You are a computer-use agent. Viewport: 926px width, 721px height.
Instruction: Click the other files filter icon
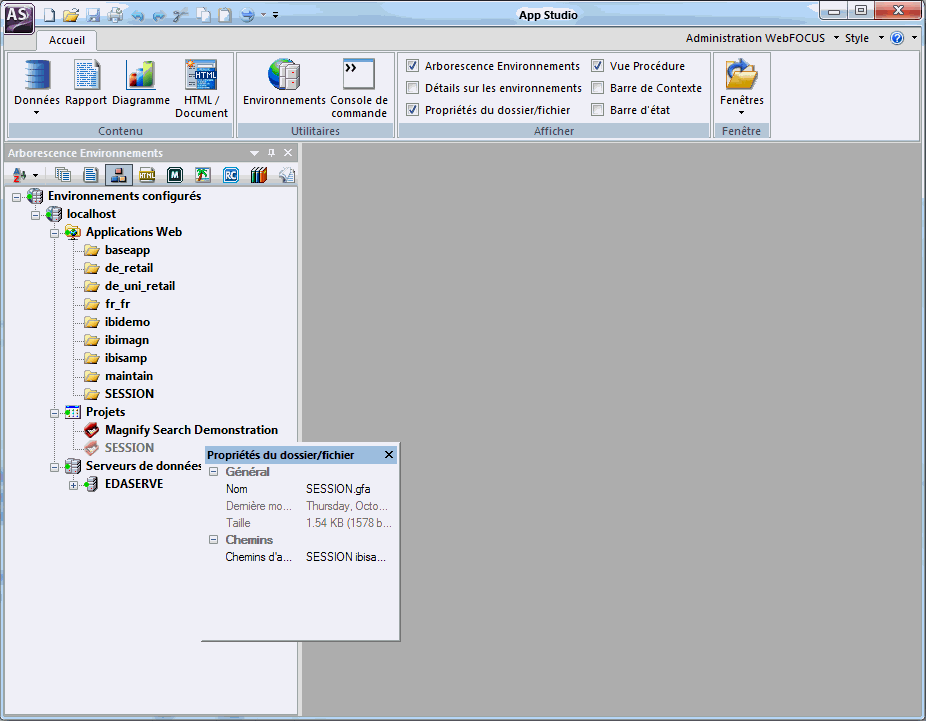286,175
